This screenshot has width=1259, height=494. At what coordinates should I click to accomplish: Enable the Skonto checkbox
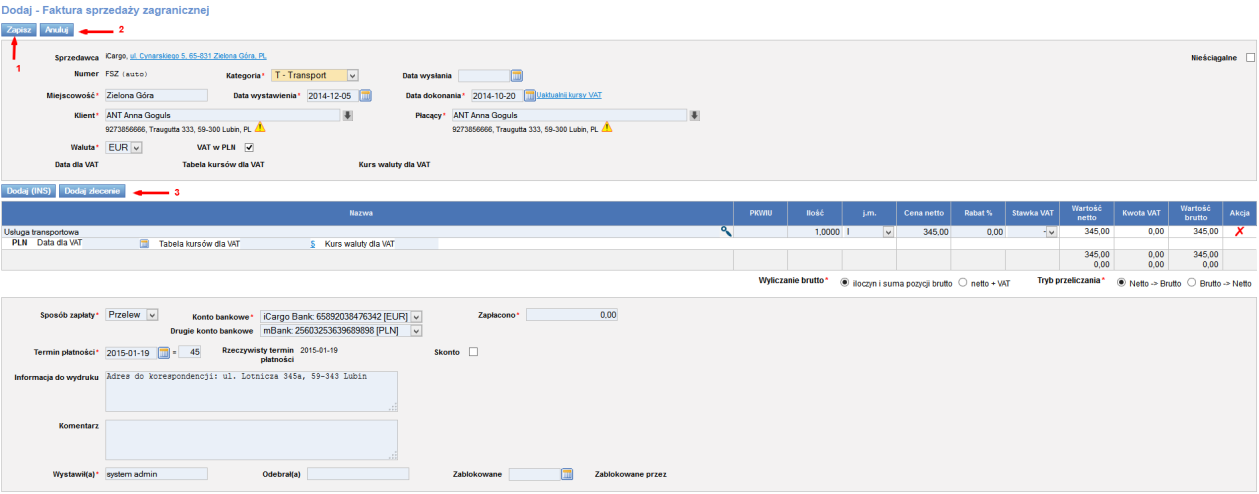click(473, 351)
